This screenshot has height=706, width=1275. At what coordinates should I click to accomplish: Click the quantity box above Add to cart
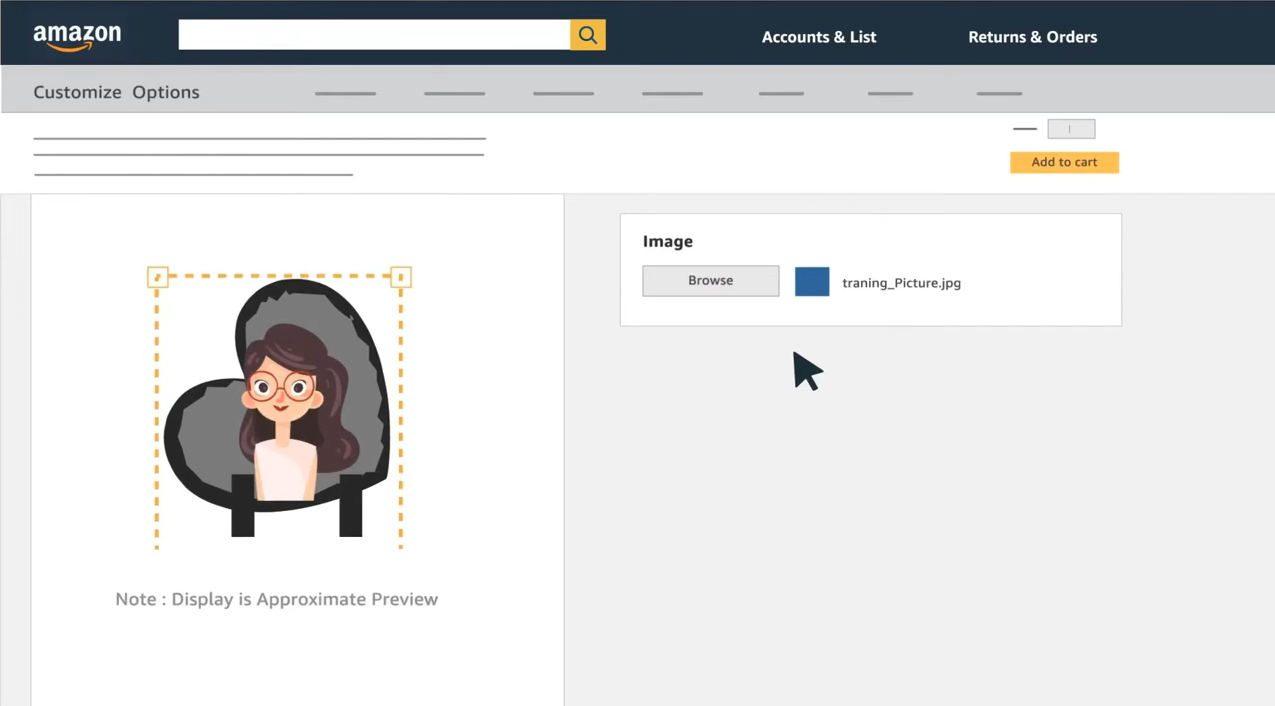click(x=1071, y=129)
